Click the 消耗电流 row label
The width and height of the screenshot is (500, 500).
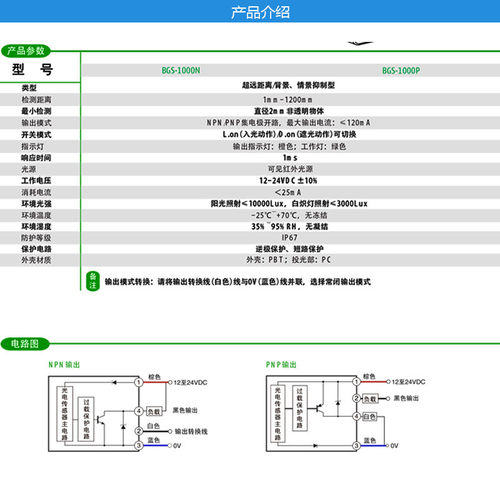(x=36, y=192)
